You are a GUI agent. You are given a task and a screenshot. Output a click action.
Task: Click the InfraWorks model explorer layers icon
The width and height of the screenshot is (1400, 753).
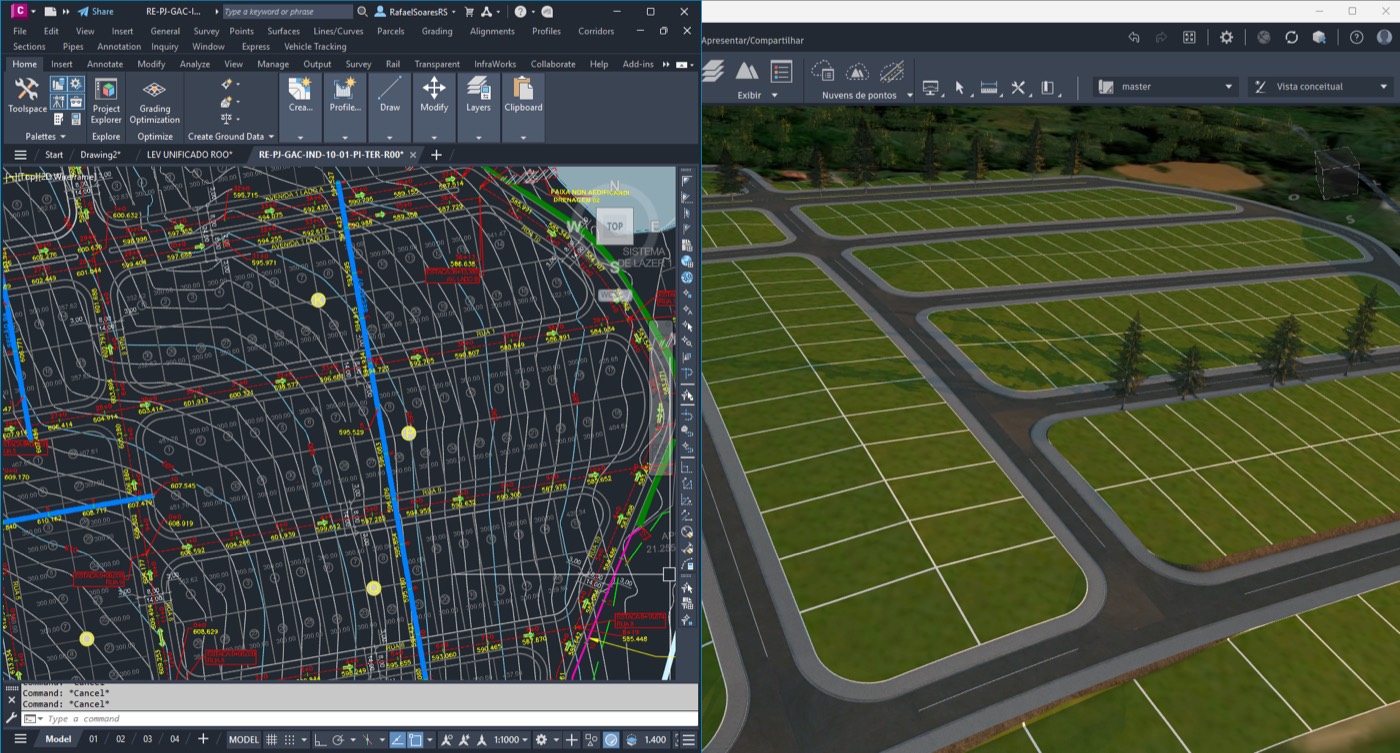713,71
